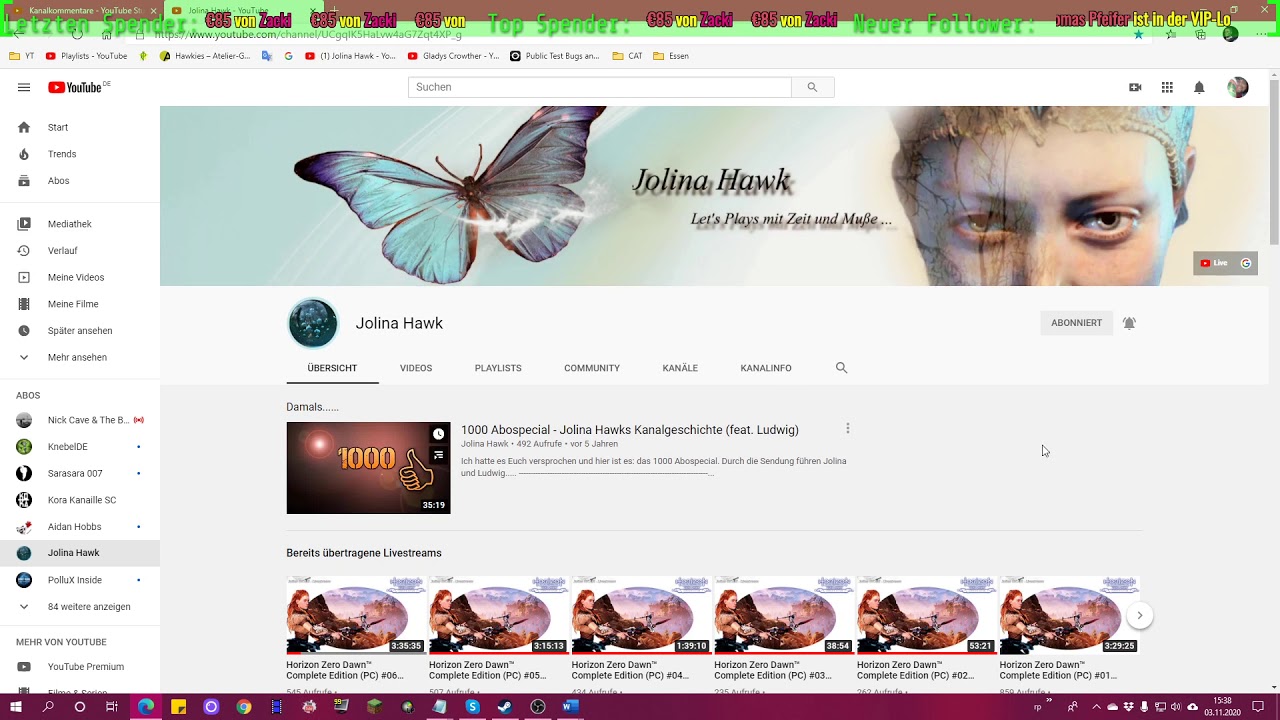Viewport: 1280px width, 720px height.
Task: Open the create video camera icon
Action: (x=1135, y=87)
